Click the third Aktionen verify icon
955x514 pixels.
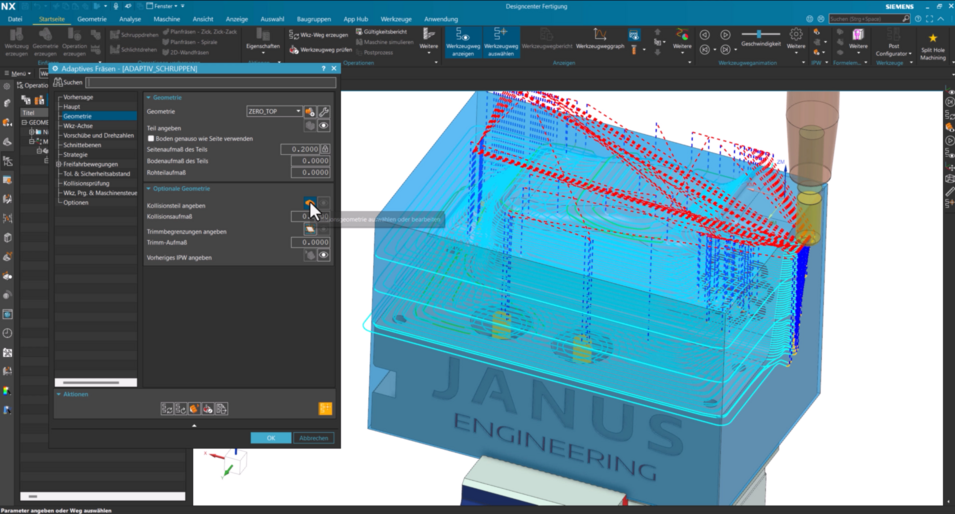point(194,409)
